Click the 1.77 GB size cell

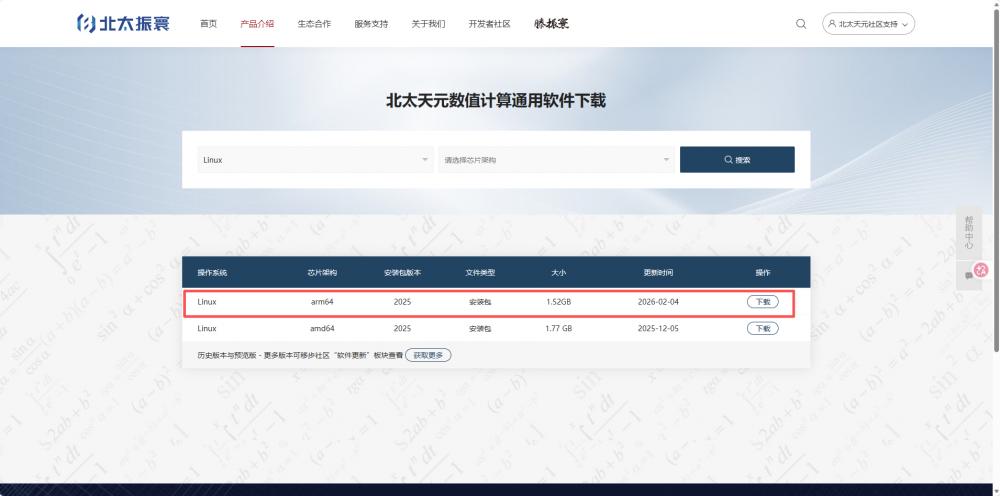click(559, 328)
